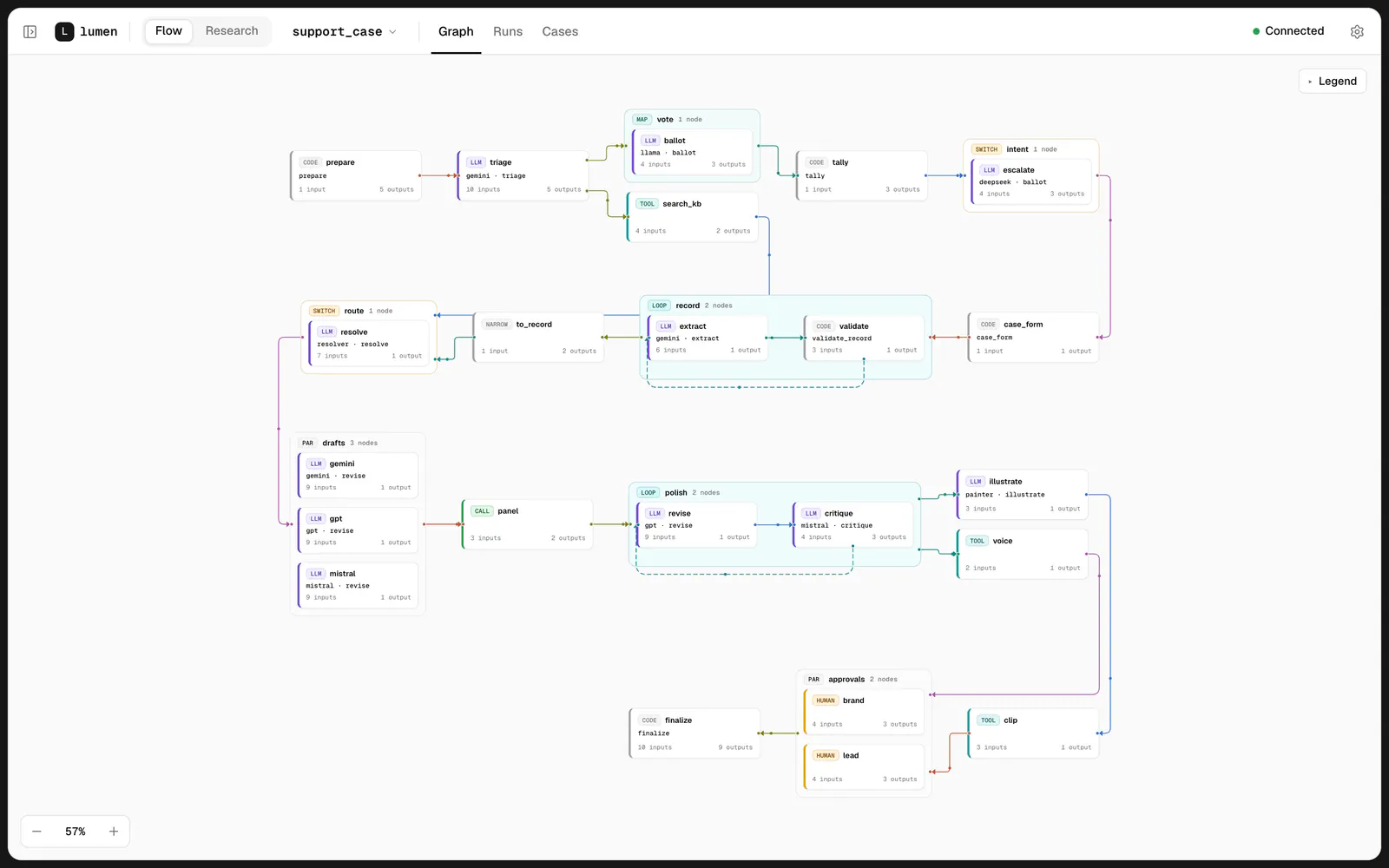
Task: Switch to Flow mode
Action: tap(168, 31)
